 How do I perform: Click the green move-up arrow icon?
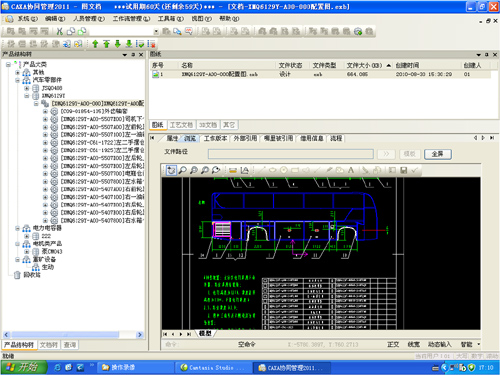95,44
